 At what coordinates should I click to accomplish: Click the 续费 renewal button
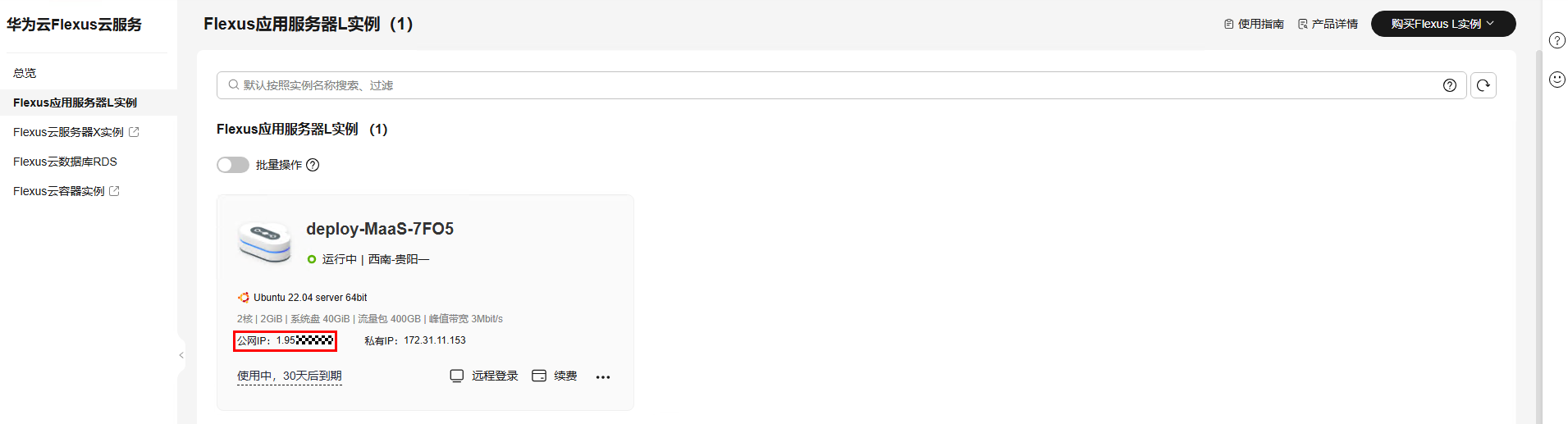555,376
